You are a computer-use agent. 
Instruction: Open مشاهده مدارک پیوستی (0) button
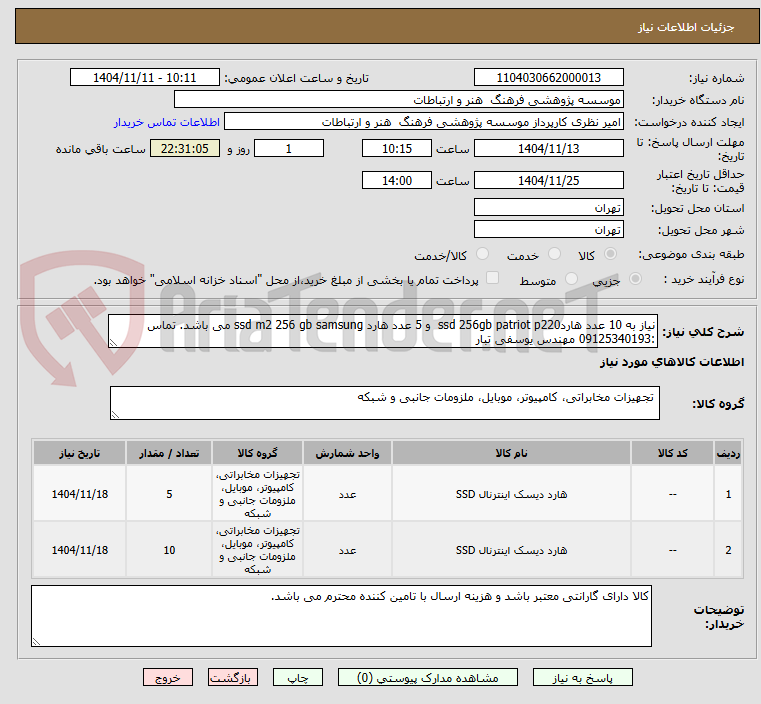click(x=428, y=677)
